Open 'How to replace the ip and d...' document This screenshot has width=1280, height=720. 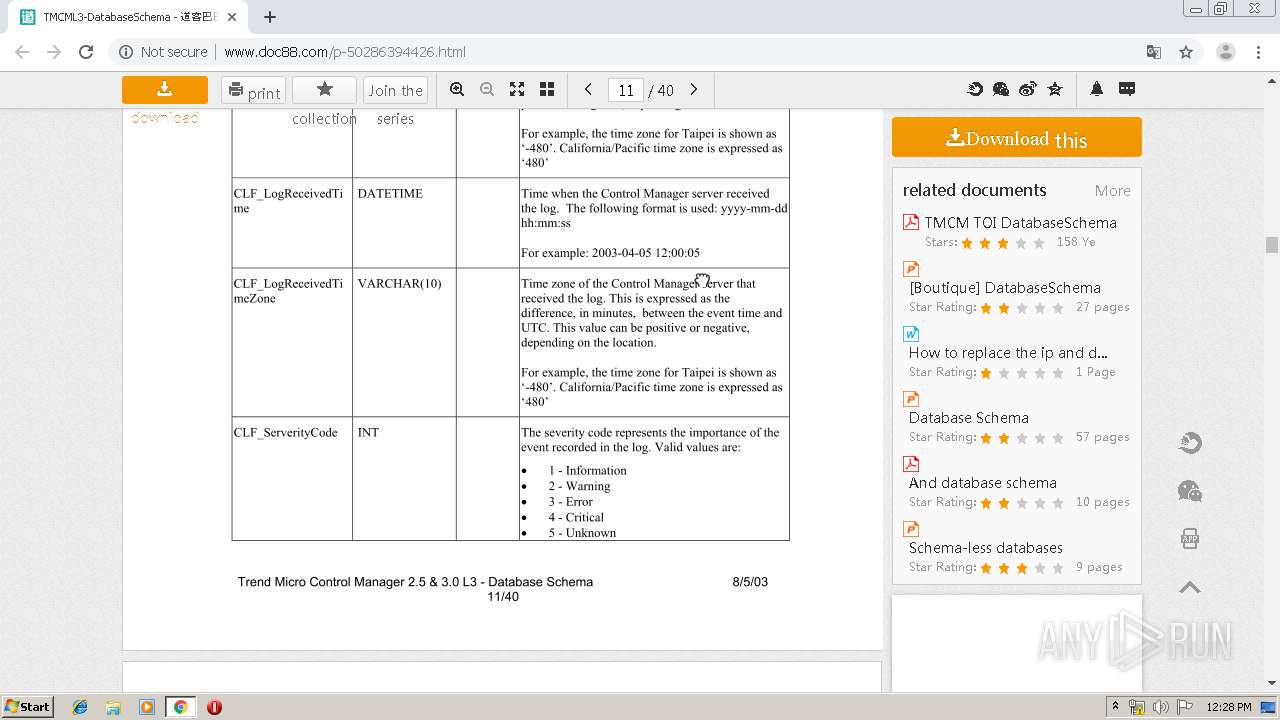[1008, 353]
